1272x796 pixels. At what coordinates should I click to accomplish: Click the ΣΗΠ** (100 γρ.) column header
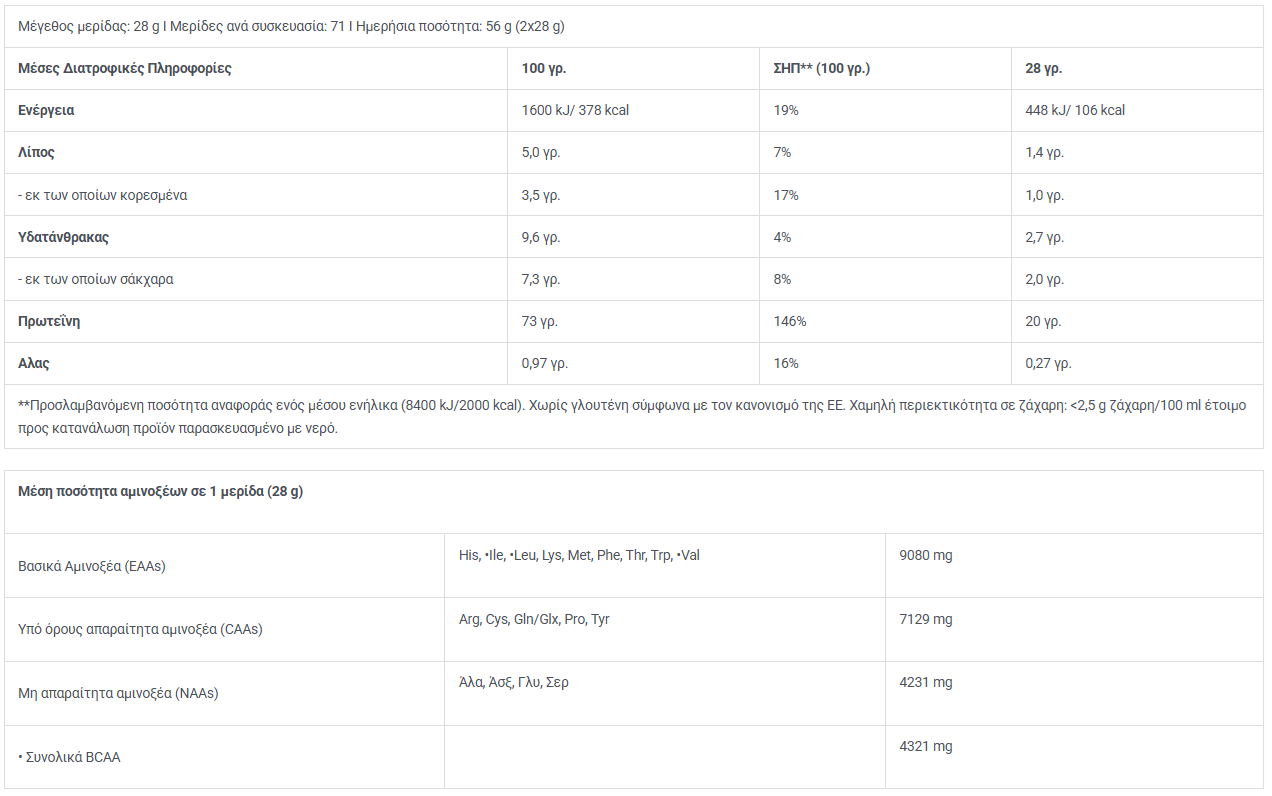click(822, 68)
